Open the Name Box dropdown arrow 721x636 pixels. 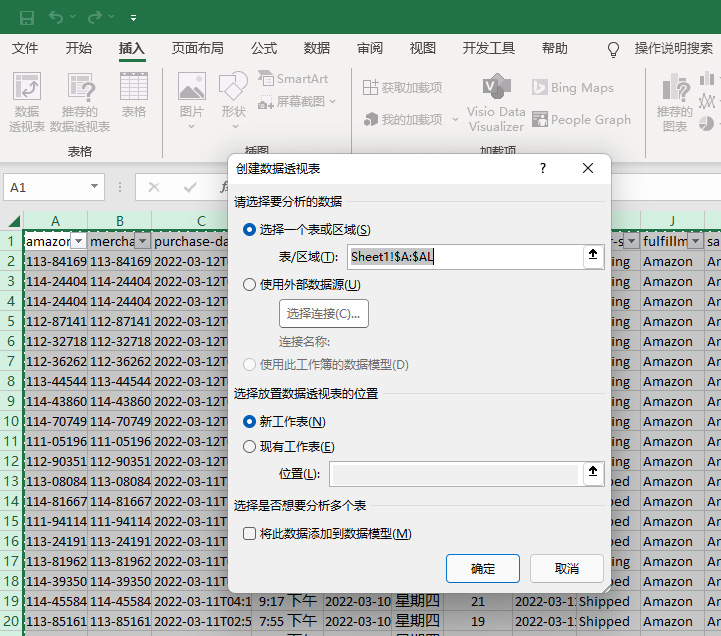[94, 187]
